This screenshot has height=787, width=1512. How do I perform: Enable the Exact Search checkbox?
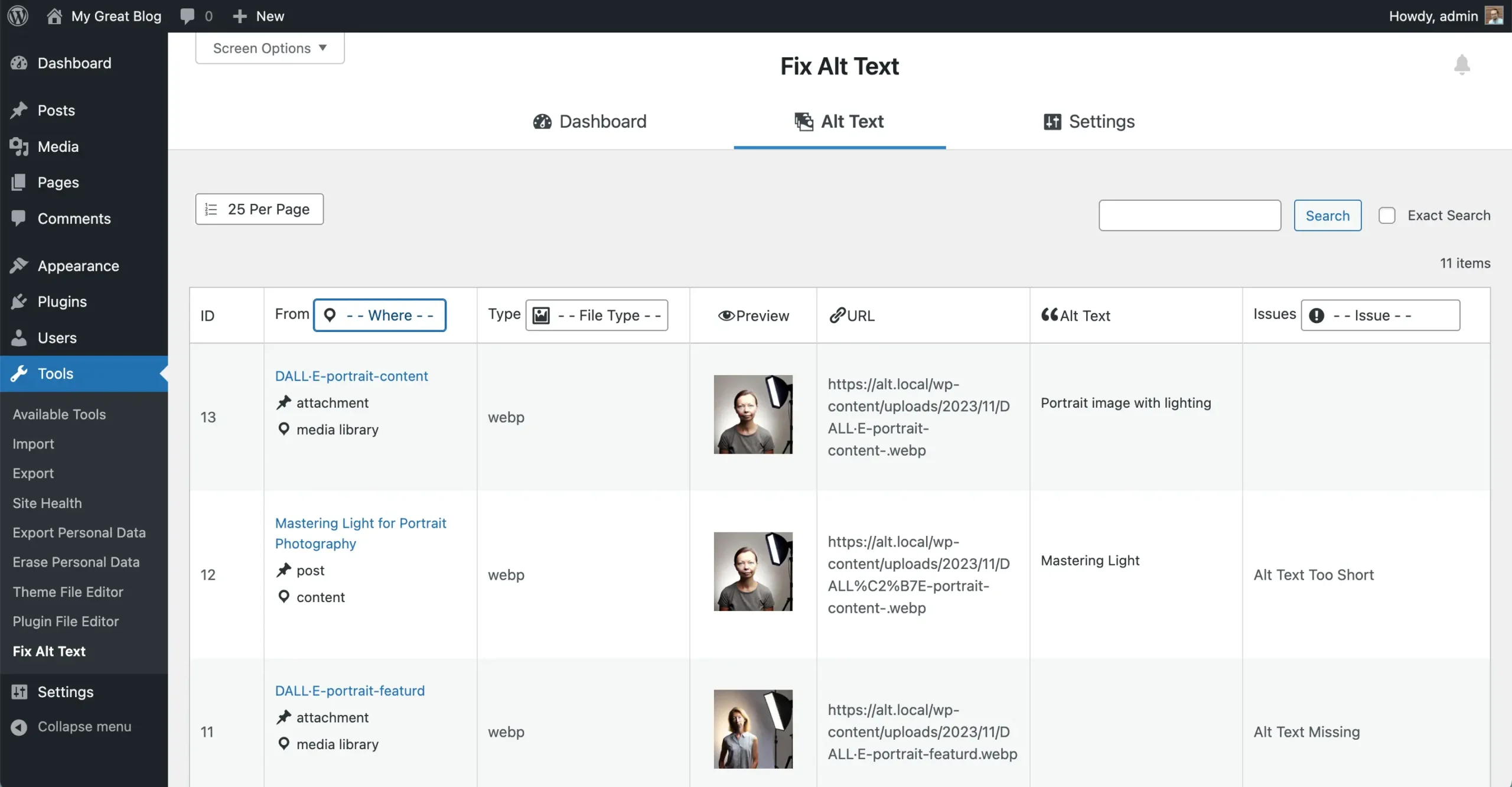click(1387, 216)
